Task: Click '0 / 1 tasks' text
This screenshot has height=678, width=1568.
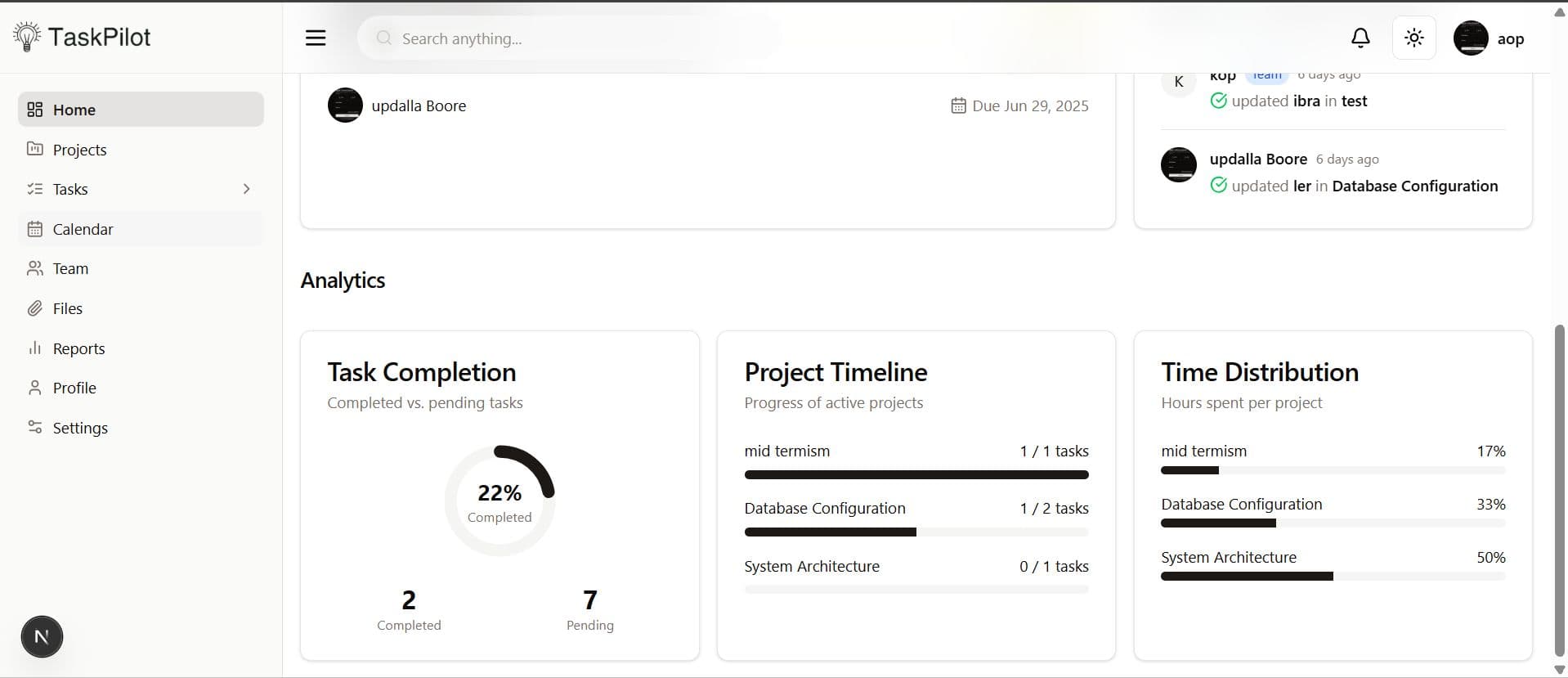Action: (1054, 566)
